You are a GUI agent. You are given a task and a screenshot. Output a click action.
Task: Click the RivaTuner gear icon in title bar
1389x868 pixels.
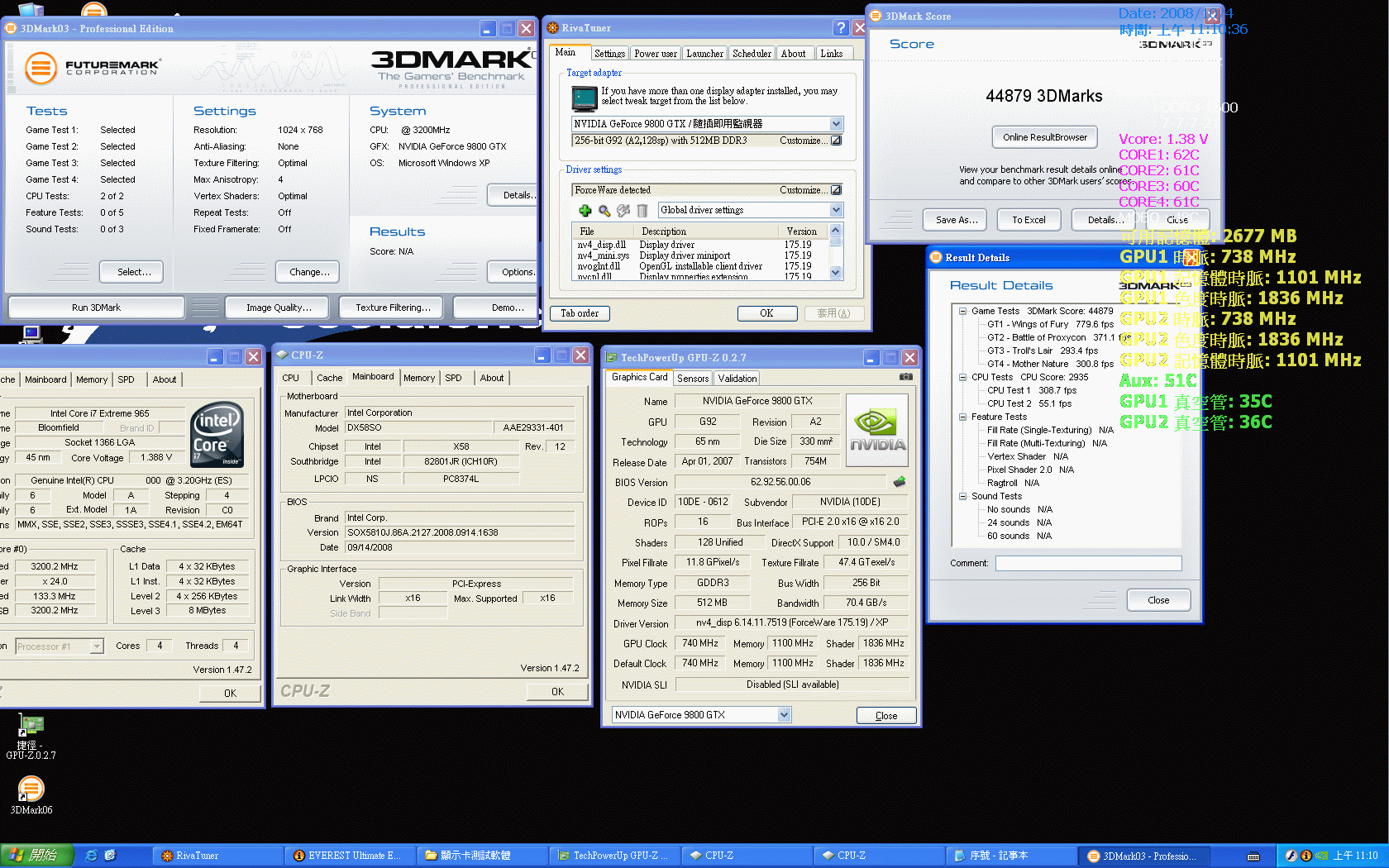click(552, 27)
